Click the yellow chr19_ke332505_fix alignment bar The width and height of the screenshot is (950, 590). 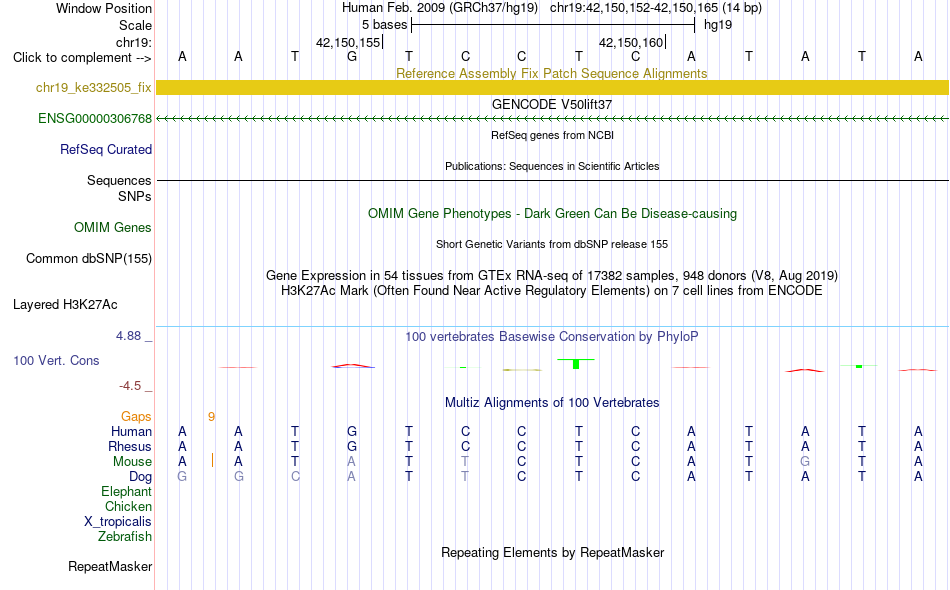553,87
